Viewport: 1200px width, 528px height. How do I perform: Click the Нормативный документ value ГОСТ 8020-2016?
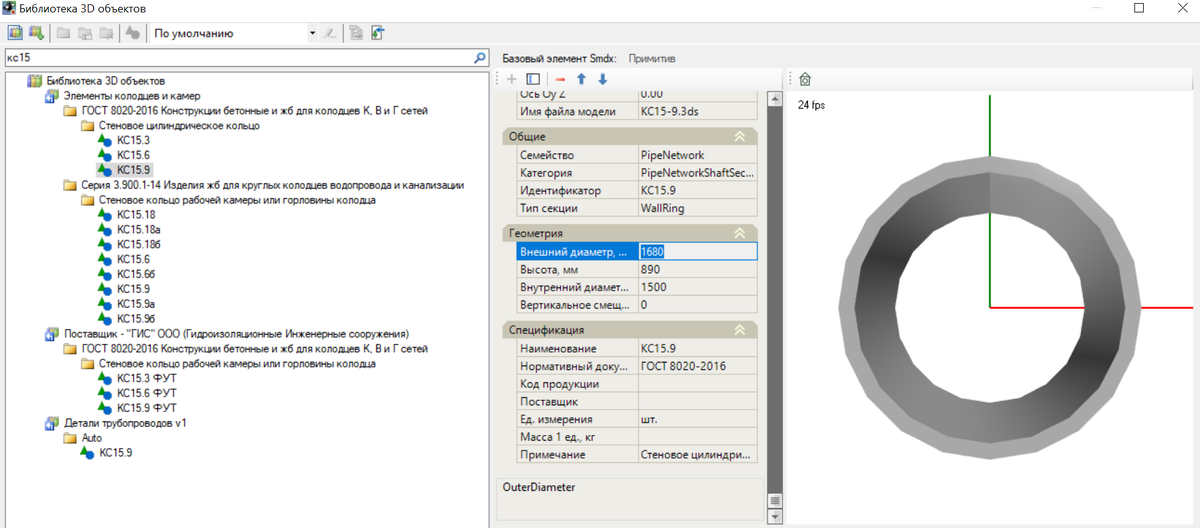pyautogui.click(x=697, y=367)
